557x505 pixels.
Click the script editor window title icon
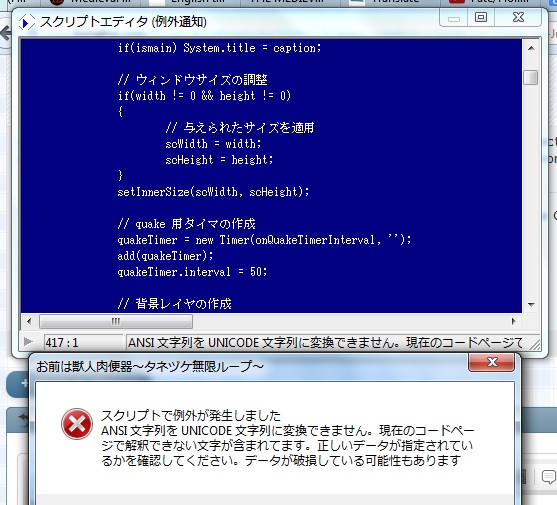pos(26,22)
